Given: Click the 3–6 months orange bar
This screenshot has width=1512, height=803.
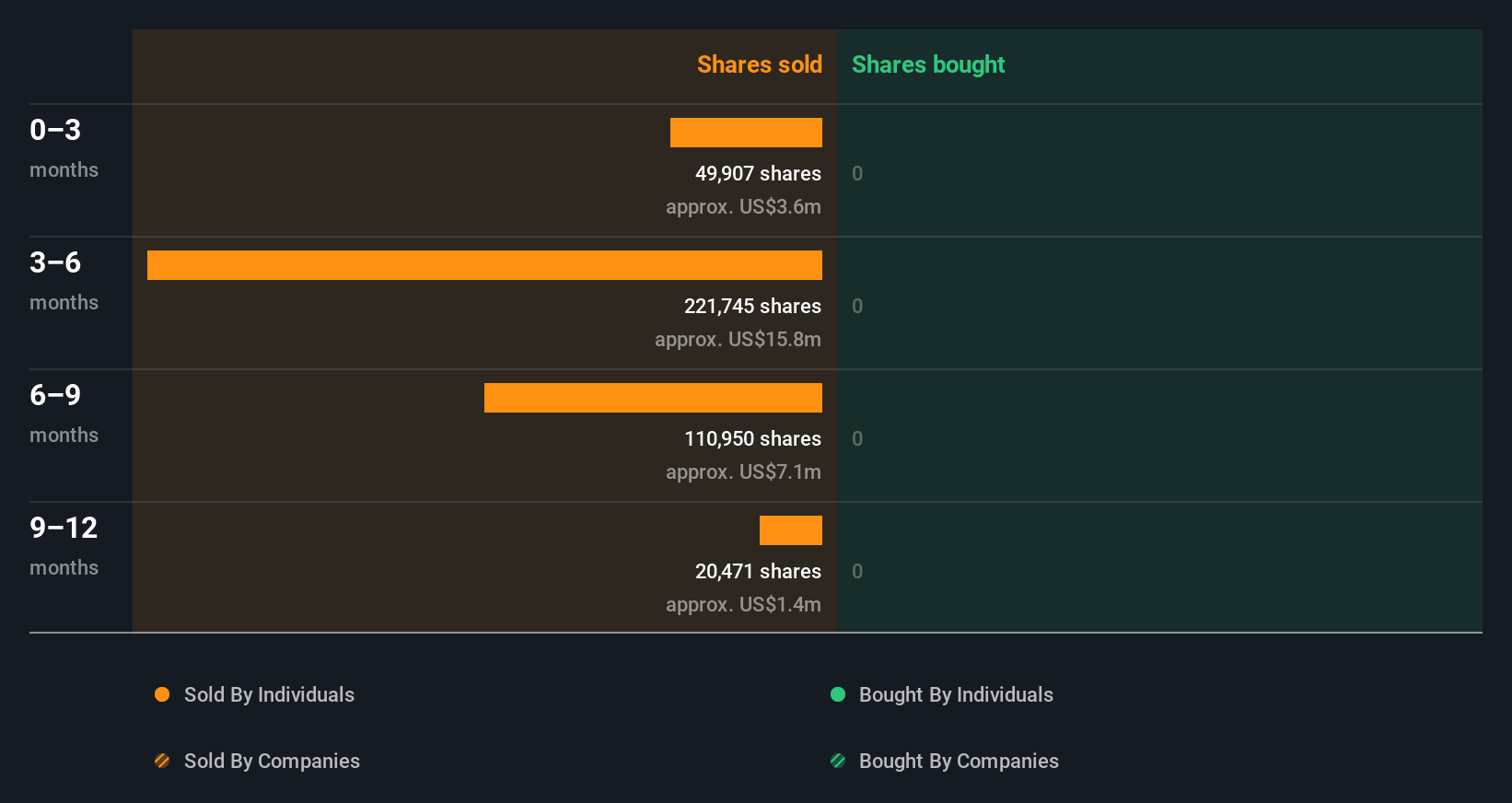Looking at the screenshot, I should (484, 265).
